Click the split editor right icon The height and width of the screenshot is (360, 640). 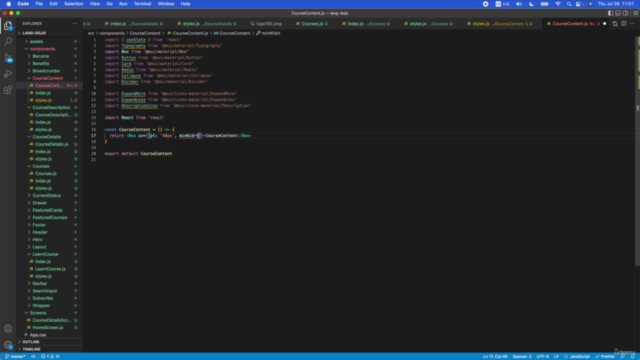tap(624, 24)
